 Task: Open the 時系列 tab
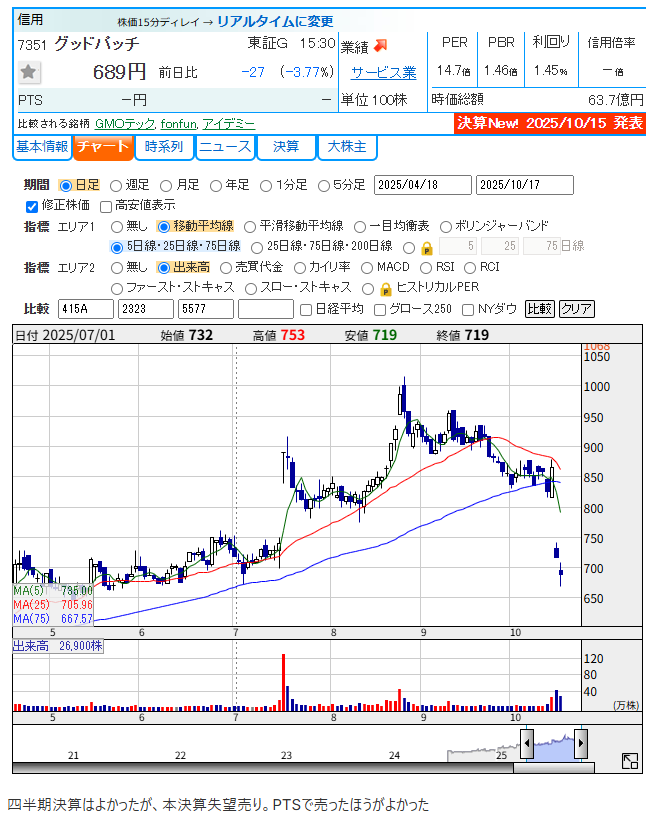(x=164, y=147)
